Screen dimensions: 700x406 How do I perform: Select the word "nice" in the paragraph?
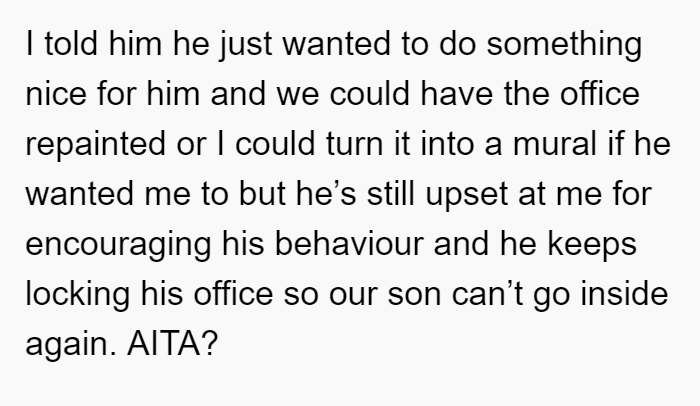[x=56, y=94]
